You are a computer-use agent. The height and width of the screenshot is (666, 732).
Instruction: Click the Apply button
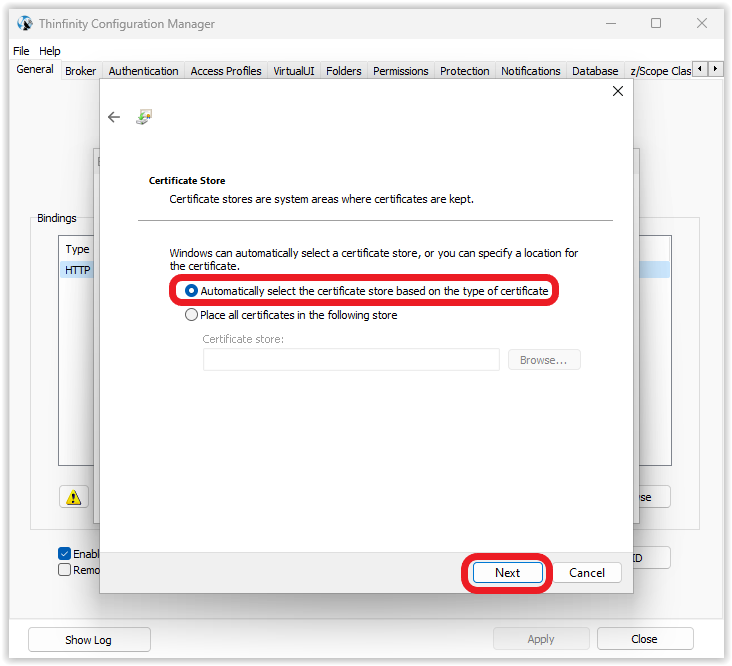pyautogui.click(x=541, y=639)
